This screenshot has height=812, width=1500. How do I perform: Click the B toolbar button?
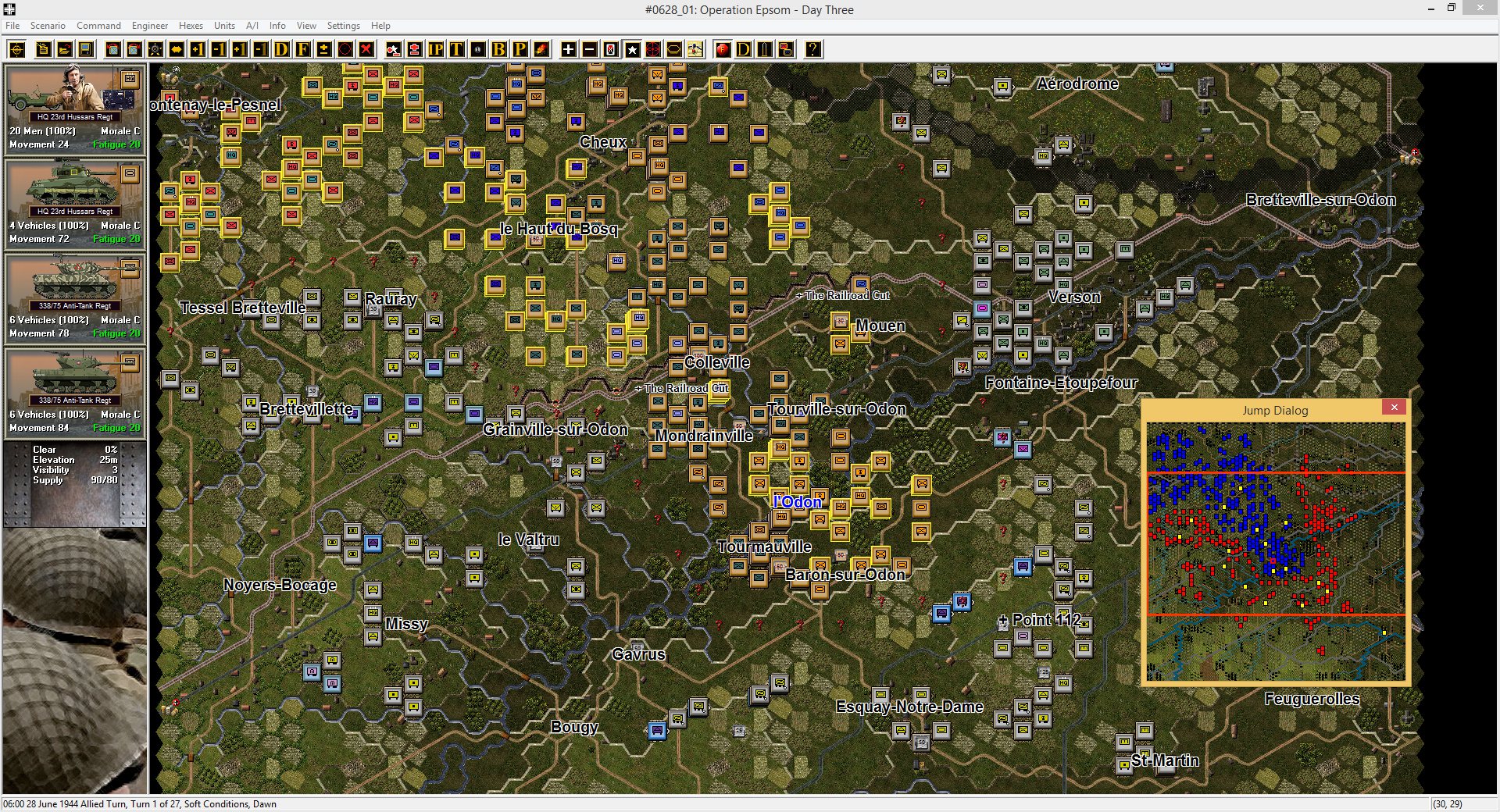coord(498,50)
